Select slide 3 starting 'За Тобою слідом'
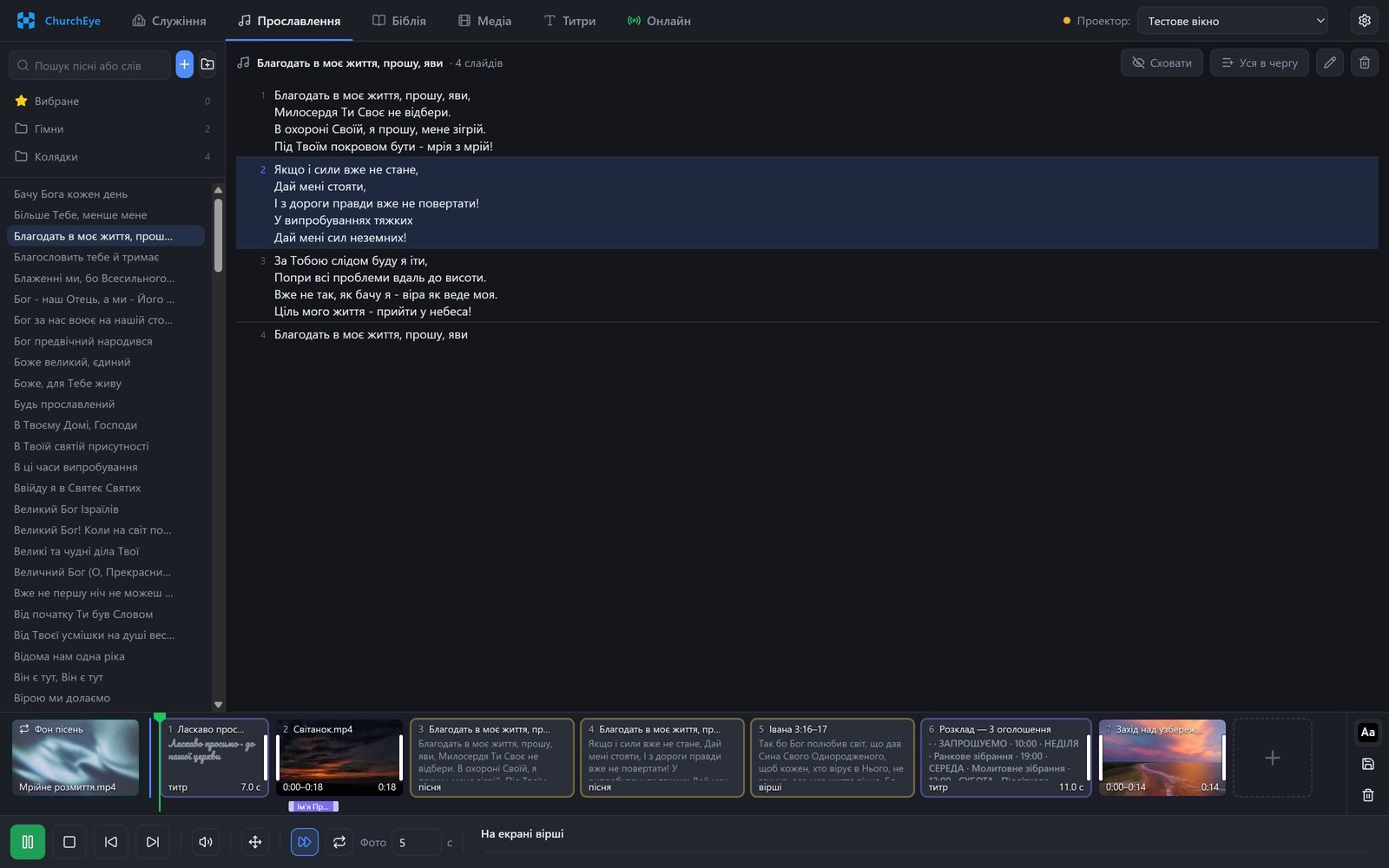1389x868 pixels. pyautogui.click(x=807, y=286)
